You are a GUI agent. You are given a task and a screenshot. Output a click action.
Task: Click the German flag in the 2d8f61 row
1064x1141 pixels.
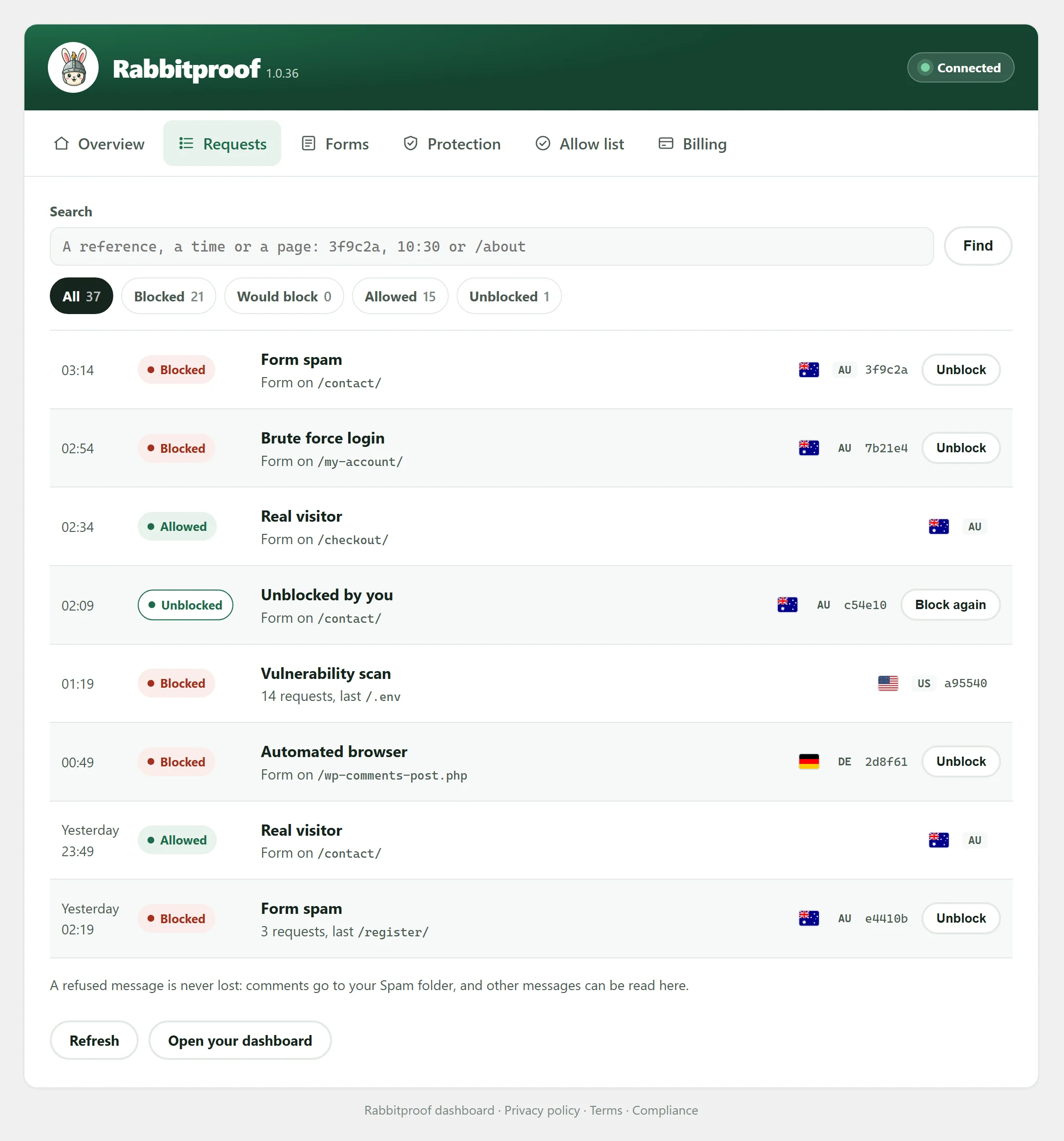(809, 761)
